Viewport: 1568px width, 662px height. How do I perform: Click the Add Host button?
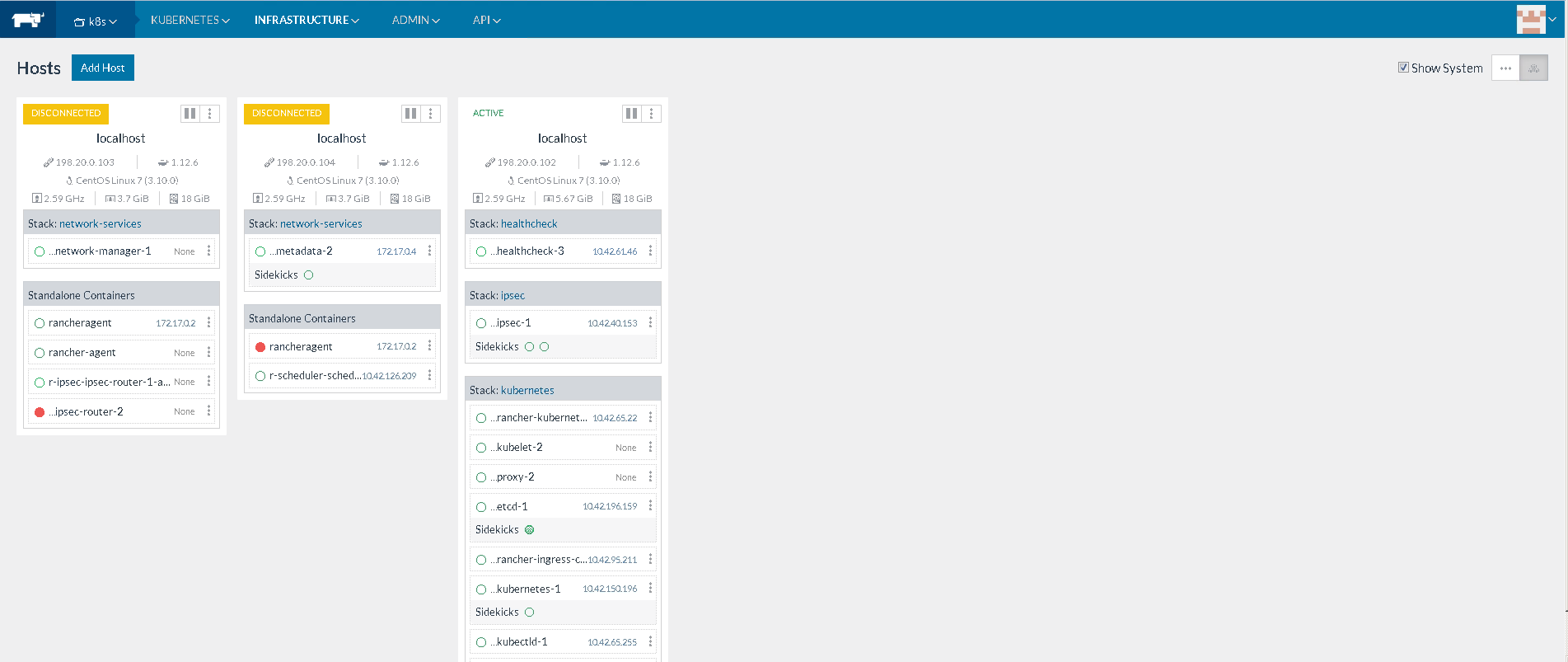103,68
